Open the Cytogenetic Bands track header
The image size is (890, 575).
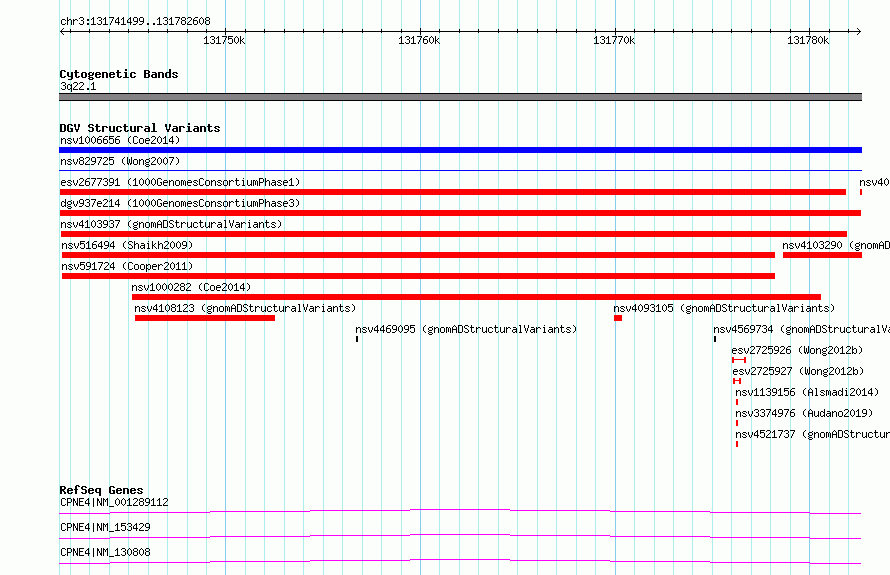[x=119, y=74]
